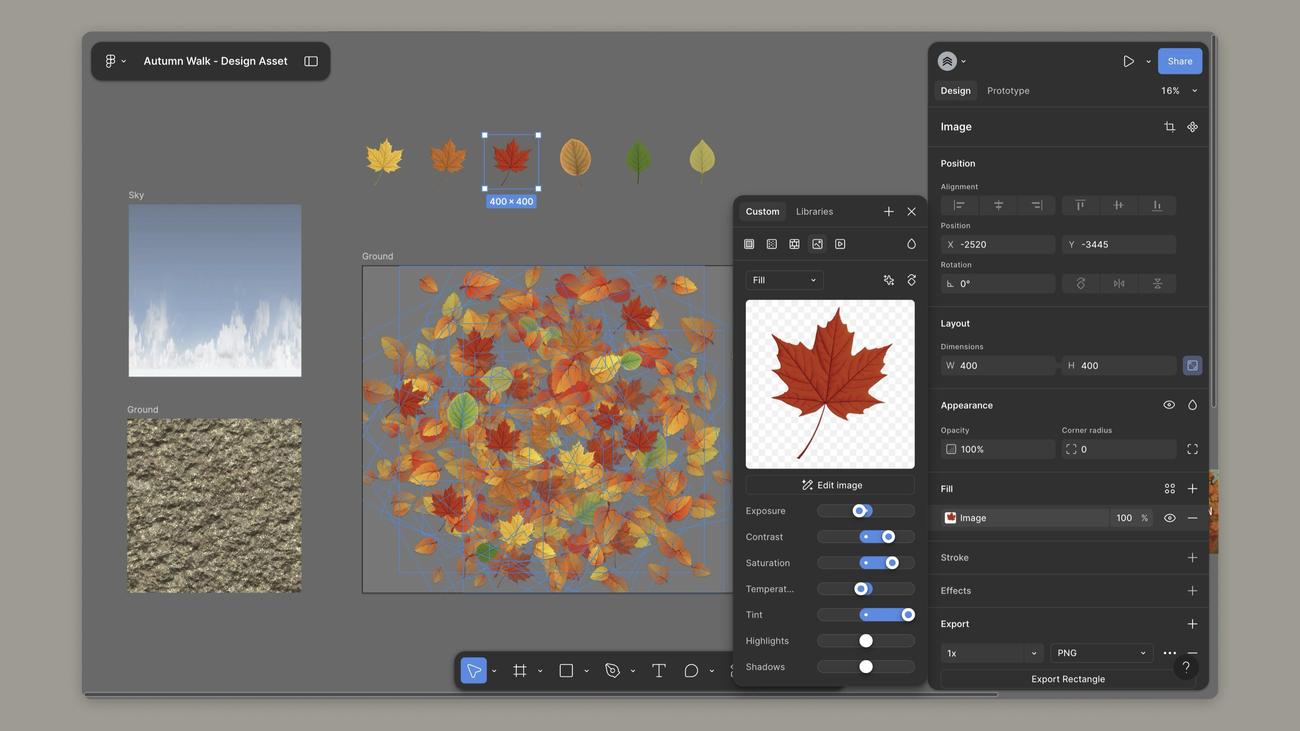Hide the Image fill layer
Viewport: 1300px width, 731px height.
pyautogui.click(x=1169, y=518)
